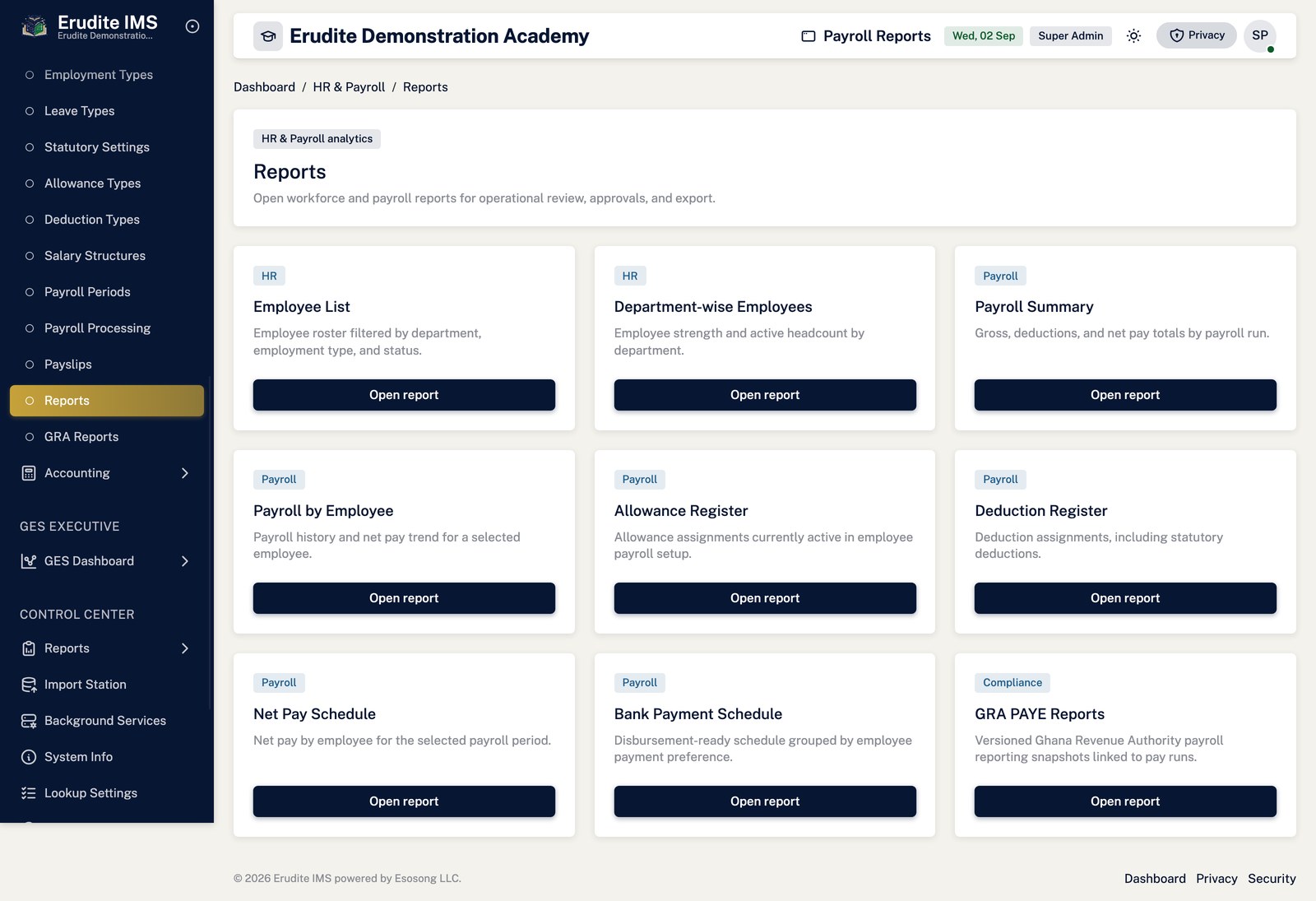Click System Info icon
Viewport: 1316px width, 901px height.
click(29, 757)
